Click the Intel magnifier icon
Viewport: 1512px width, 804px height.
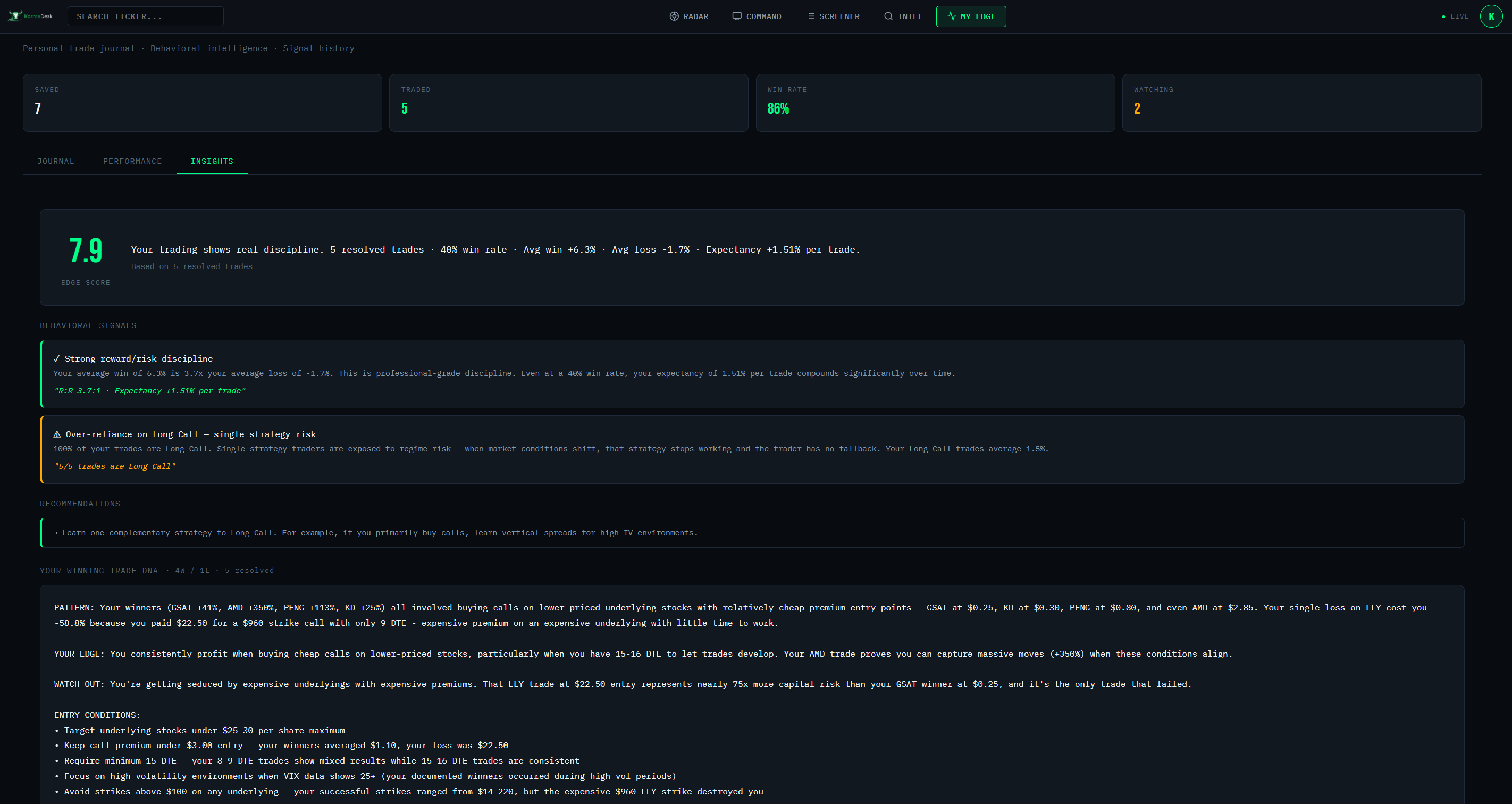(x=888, y=16)
